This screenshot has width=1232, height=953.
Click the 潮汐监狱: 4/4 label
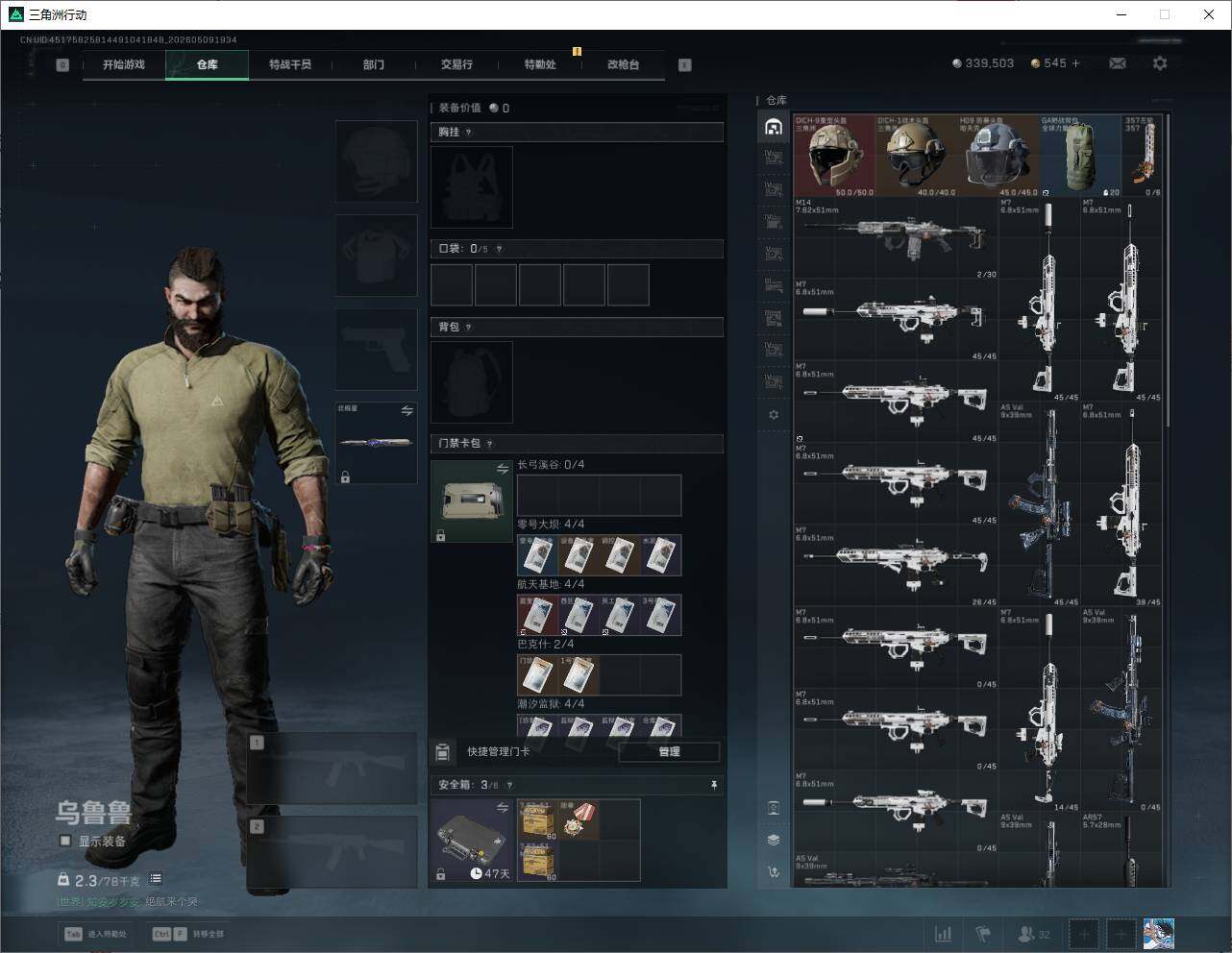click(x=551, y=704)
